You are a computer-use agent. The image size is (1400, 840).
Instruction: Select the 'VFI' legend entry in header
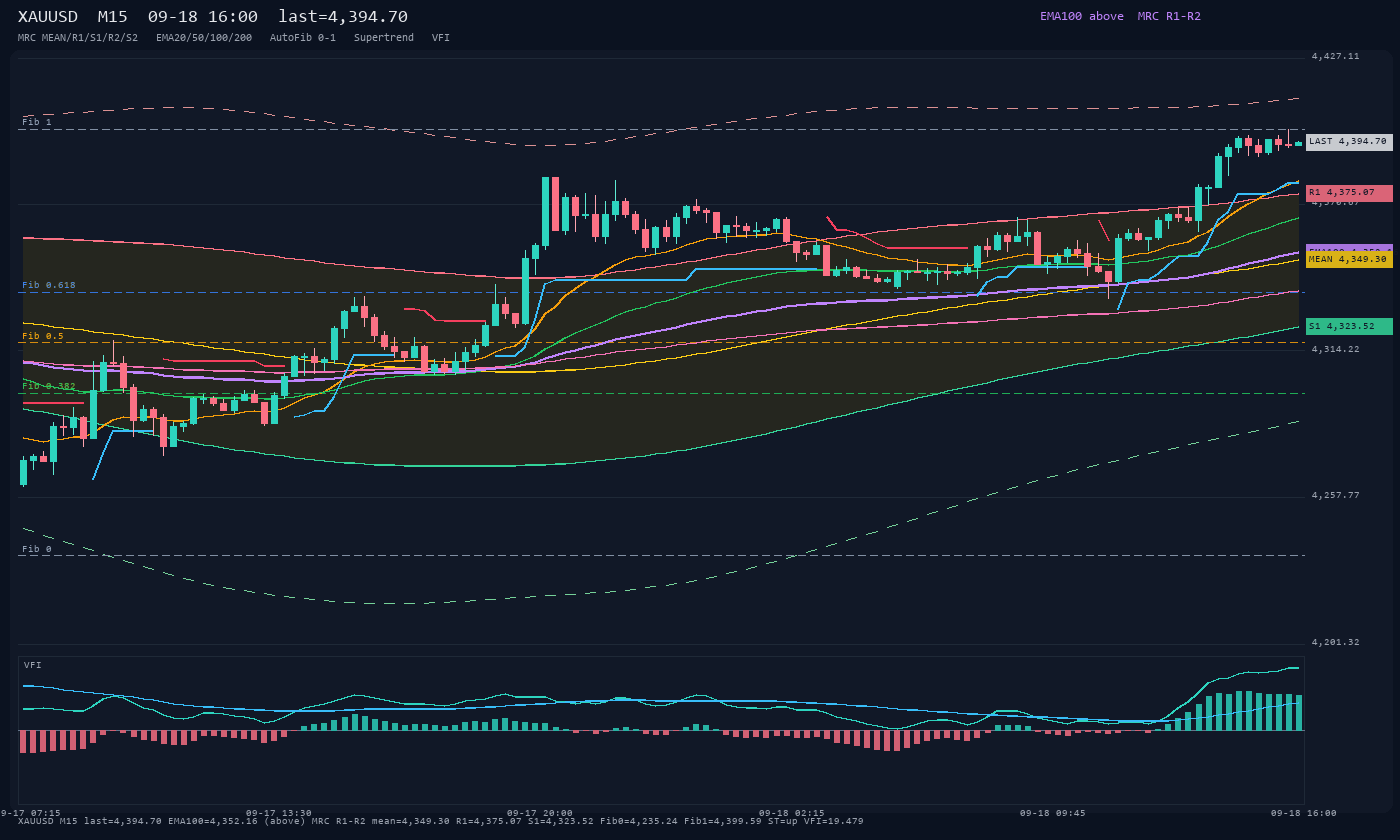[441, 38]
